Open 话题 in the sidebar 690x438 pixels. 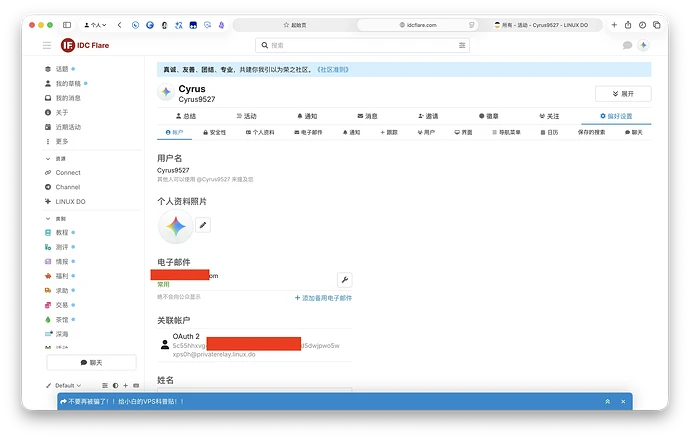(x=62, y=69)
